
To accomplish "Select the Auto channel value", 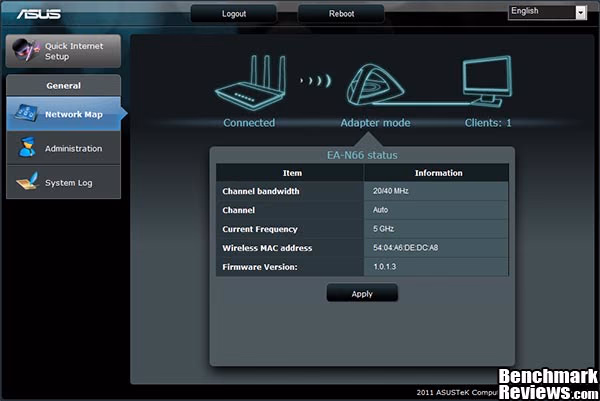I will [x=380, y=210].
